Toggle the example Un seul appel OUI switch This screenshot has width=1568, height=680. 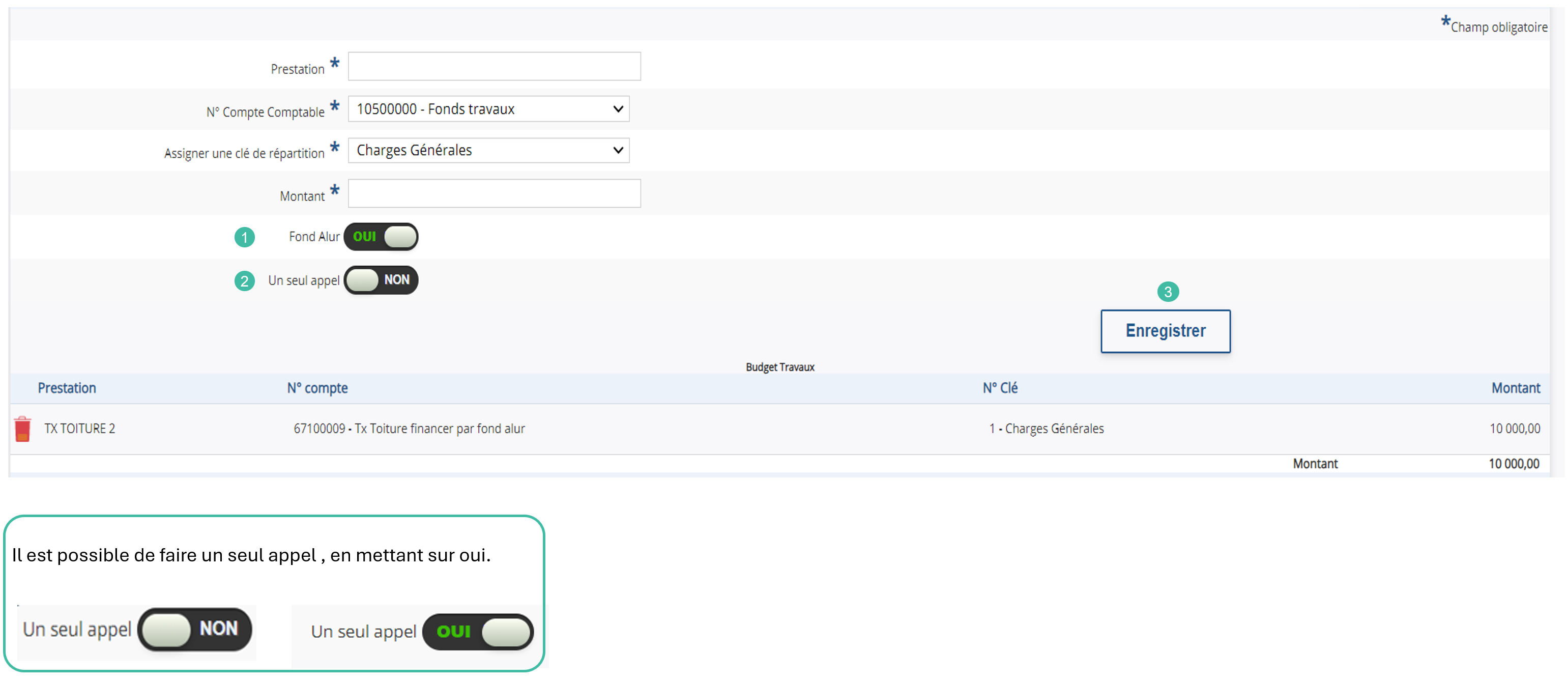coord(478,632)
